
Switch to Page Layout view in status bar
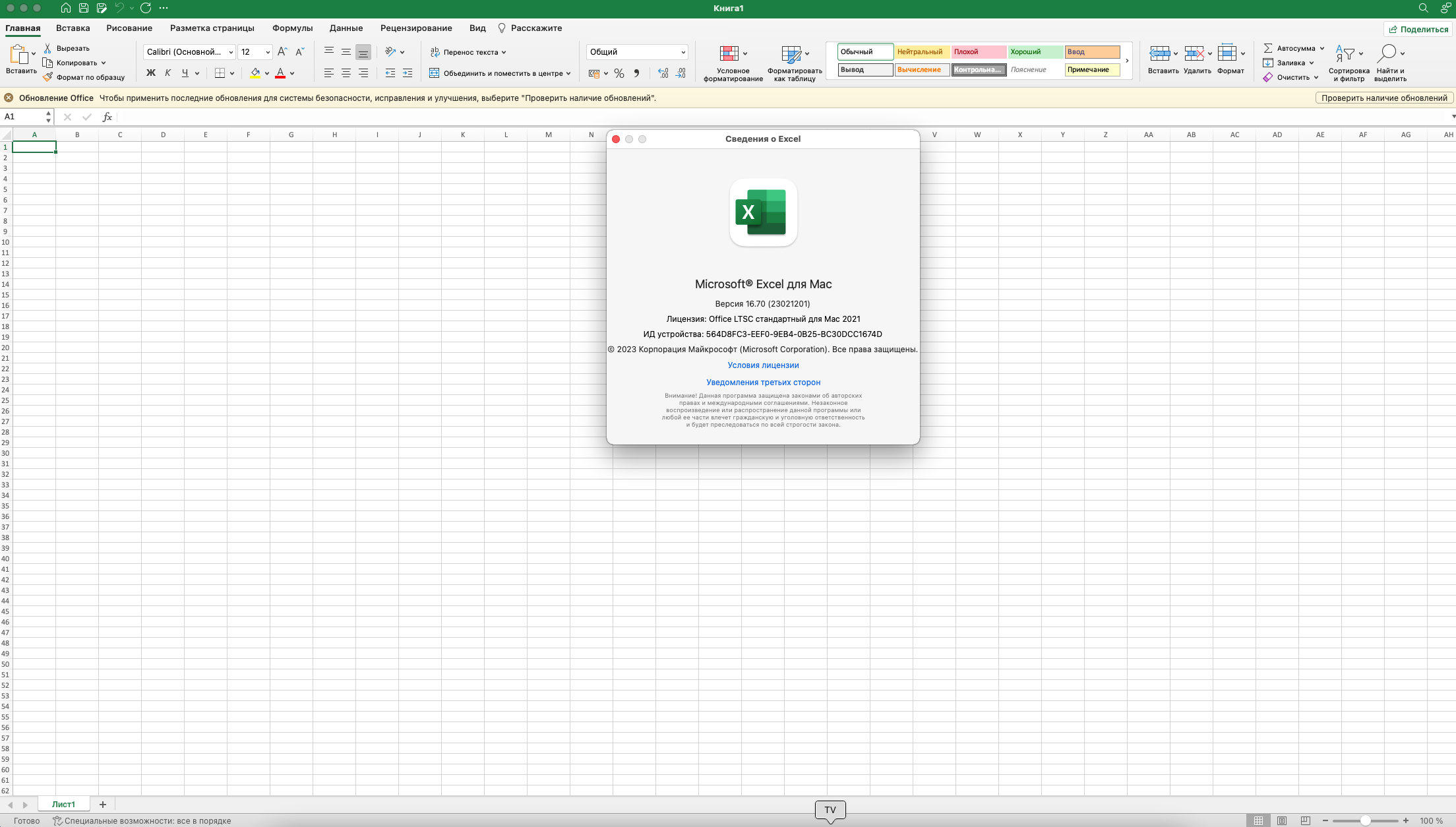pos(1281,820)
